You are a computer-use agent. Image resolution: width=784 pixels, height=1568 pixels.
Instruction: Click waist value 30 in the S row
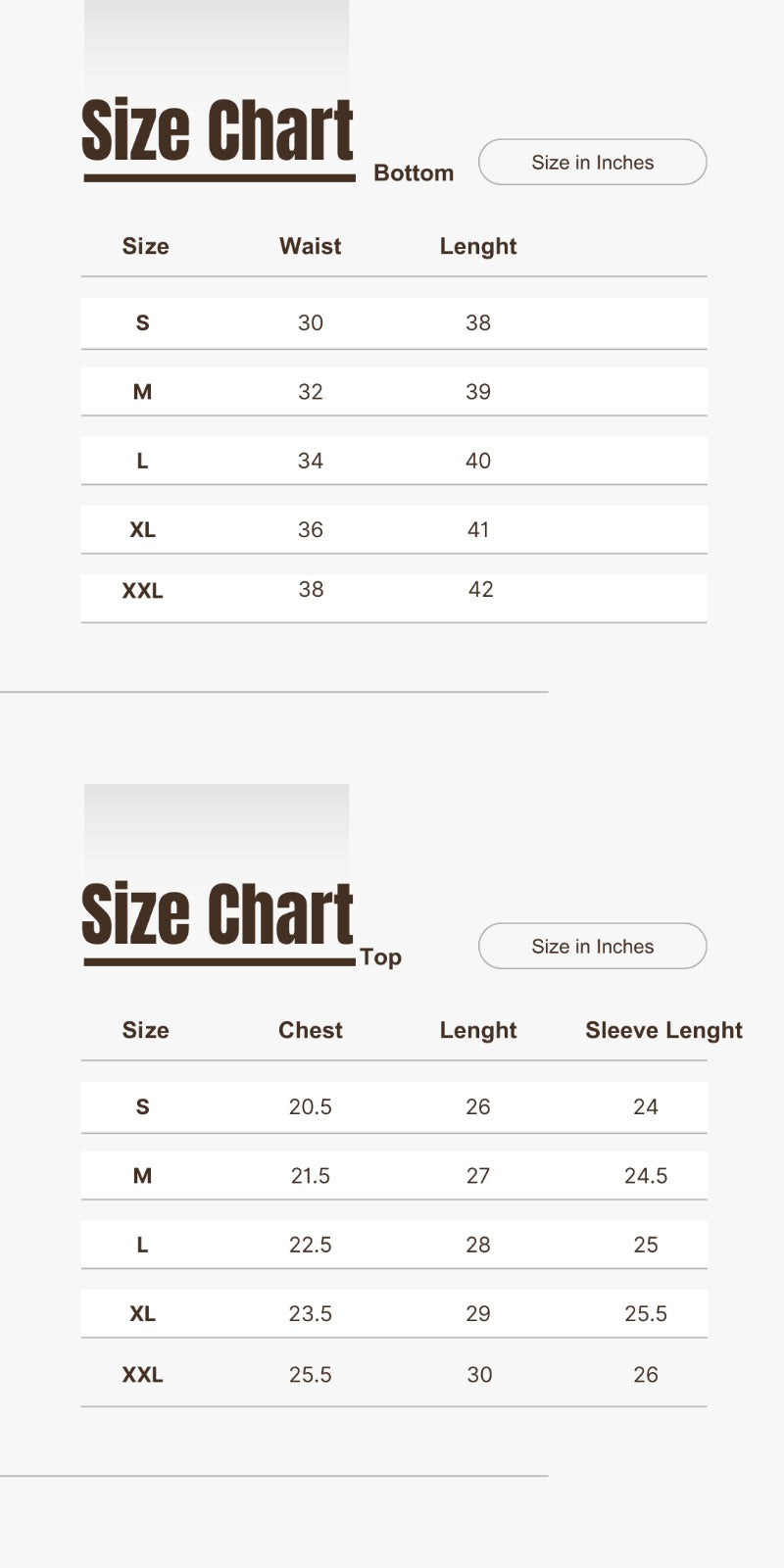point(311,323)
